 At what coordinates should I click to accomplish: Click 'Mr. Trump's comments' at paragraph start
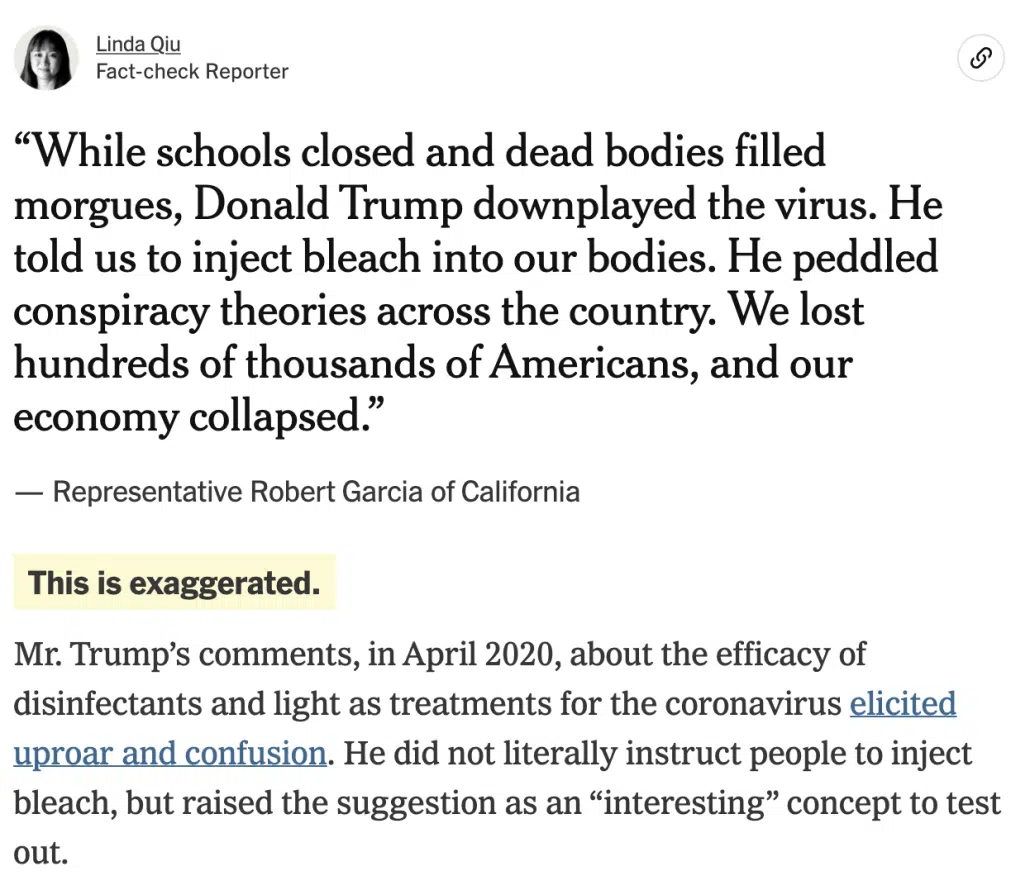[187, 654]
